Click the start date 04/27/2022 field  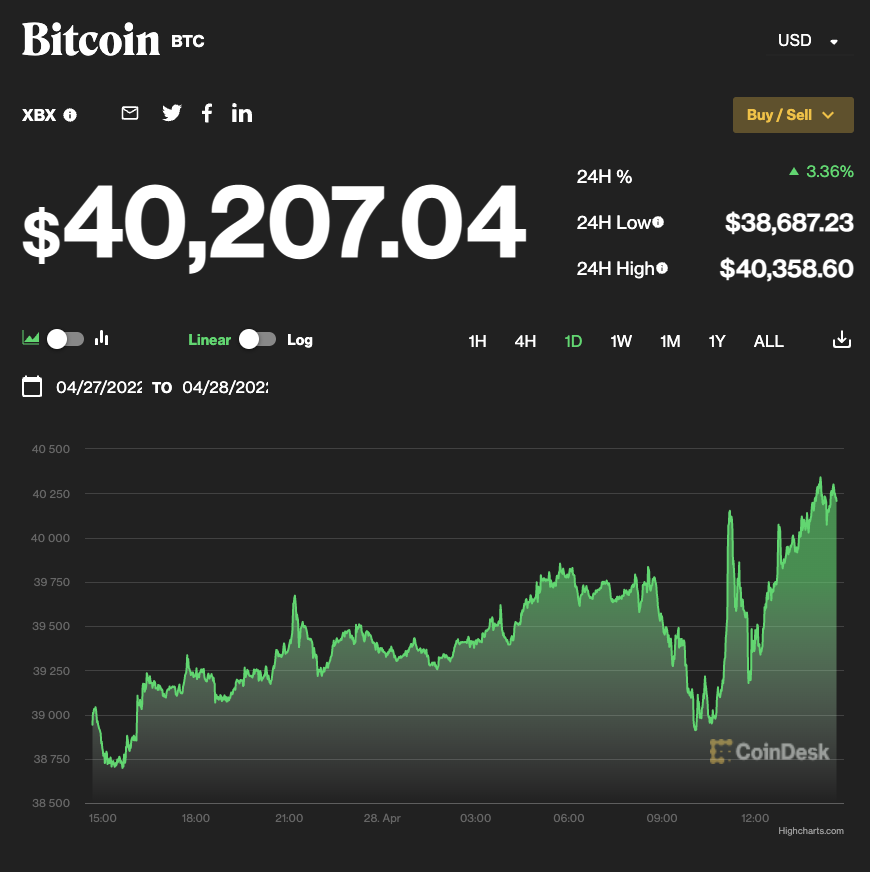(99, 387)
